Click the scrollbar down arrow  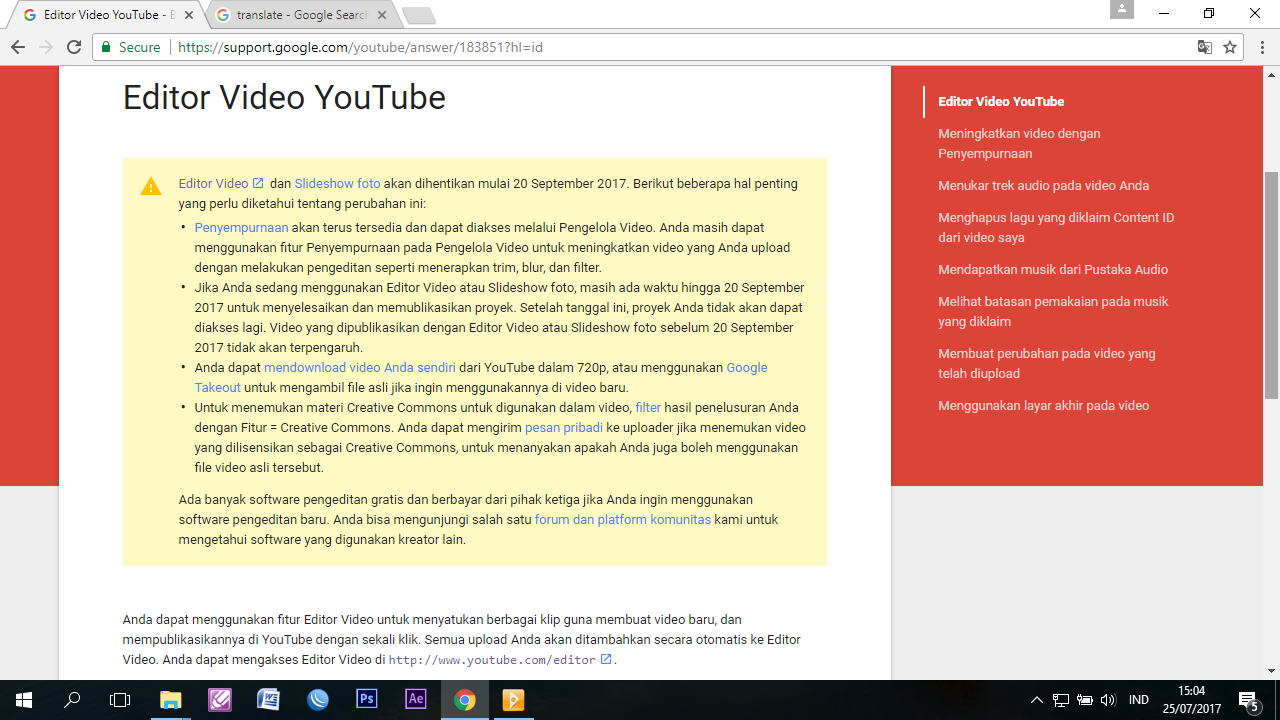coord(1271,671)
